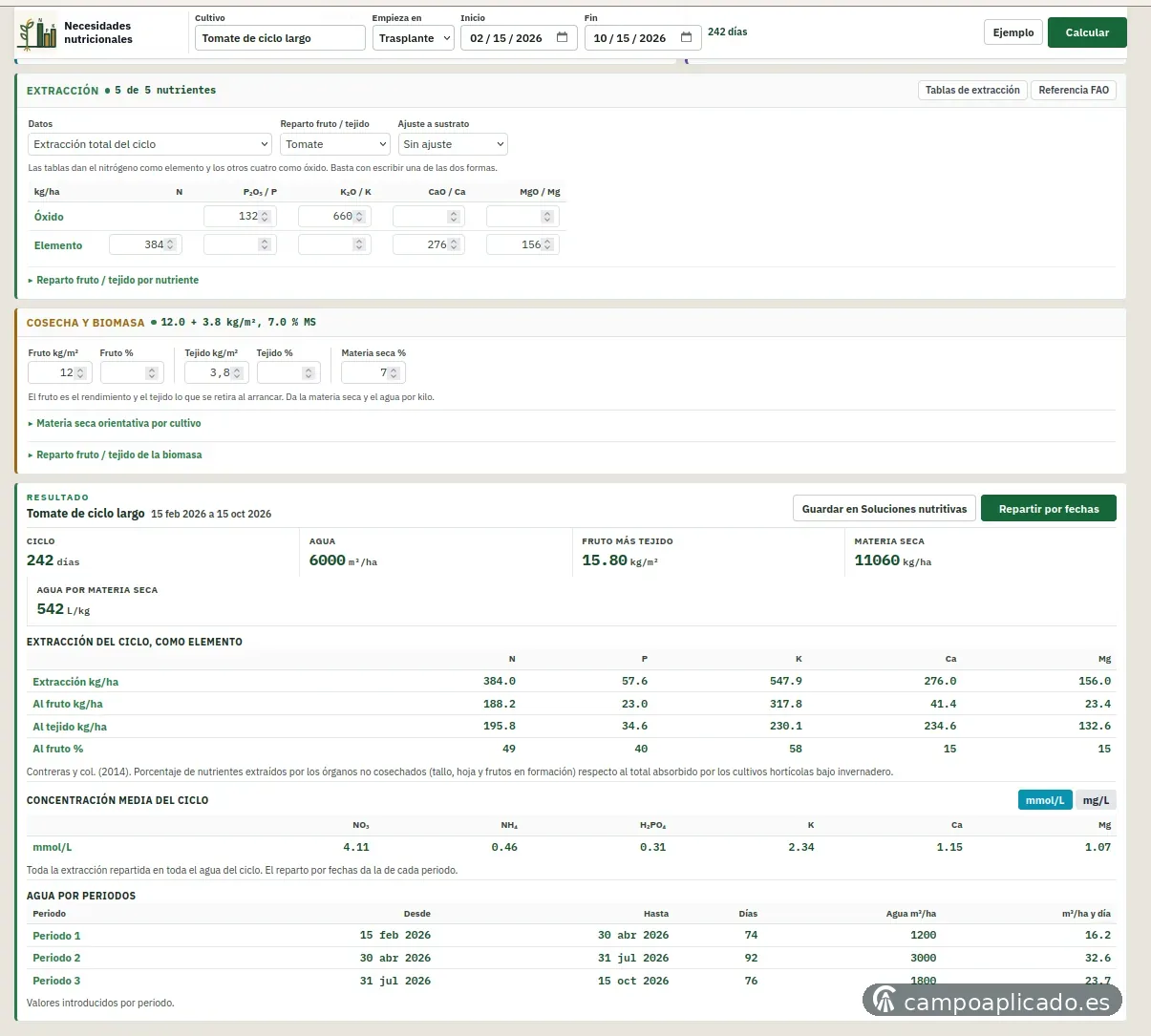Click the Tejido % field
Image resolution: width=1151 pixels, height=1036 pixels.
tap(288, 372)
